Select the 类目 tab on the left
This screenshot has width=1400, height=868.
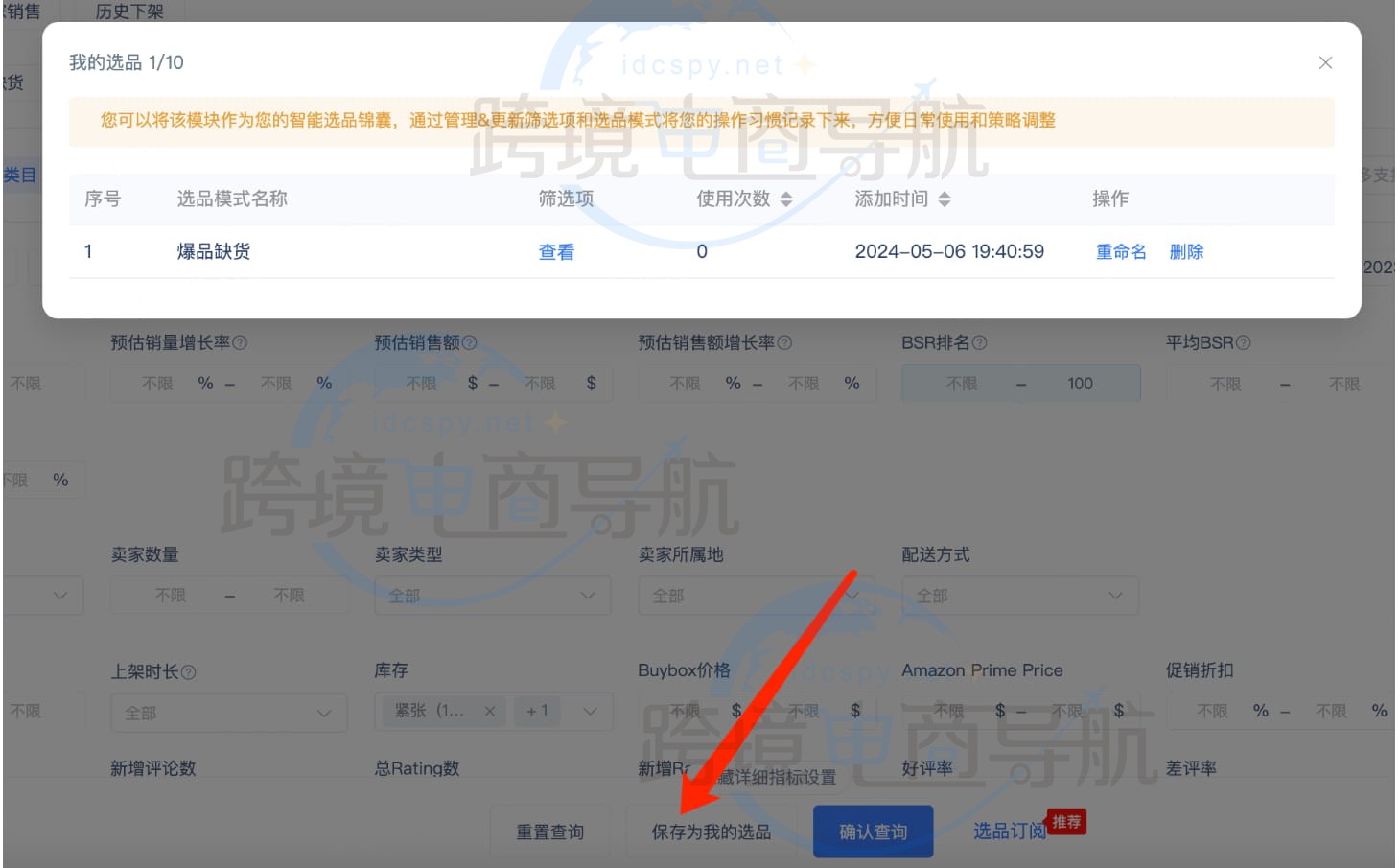(19, 176)
